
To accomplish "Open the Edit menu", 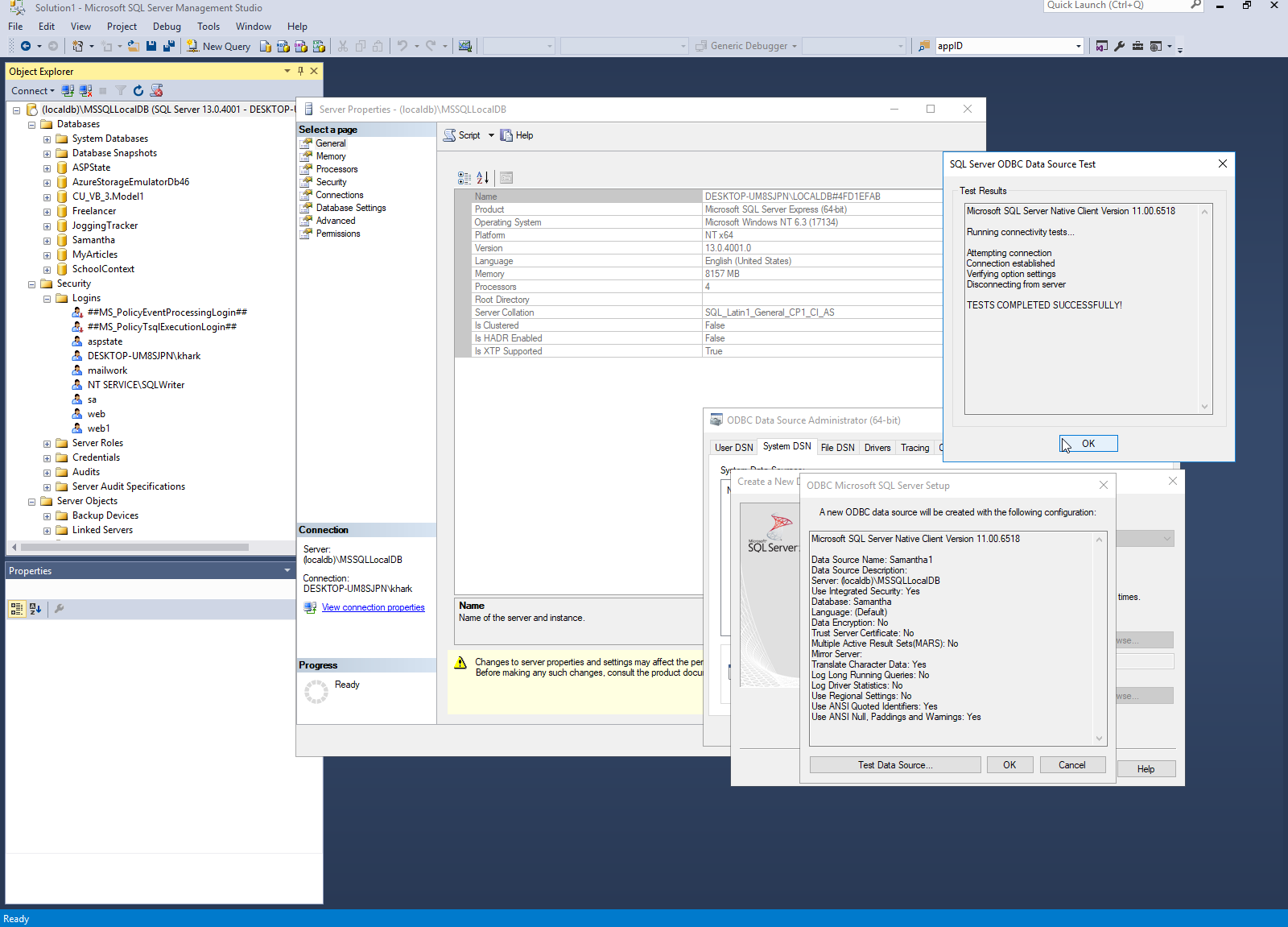I will pos(47,26).
